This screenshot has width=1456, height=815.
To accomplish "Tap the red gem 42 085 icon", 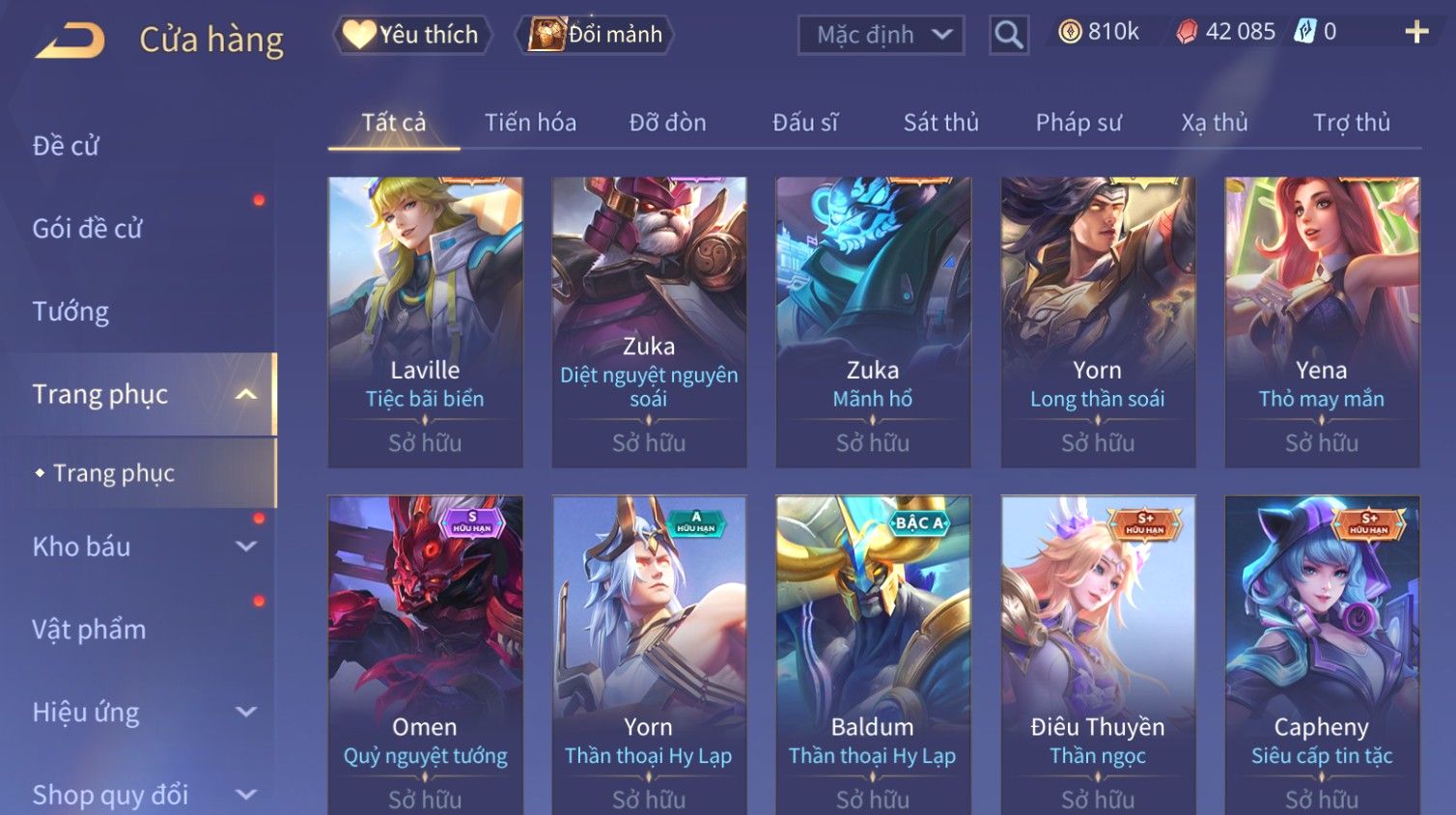I will [1187, 32].
